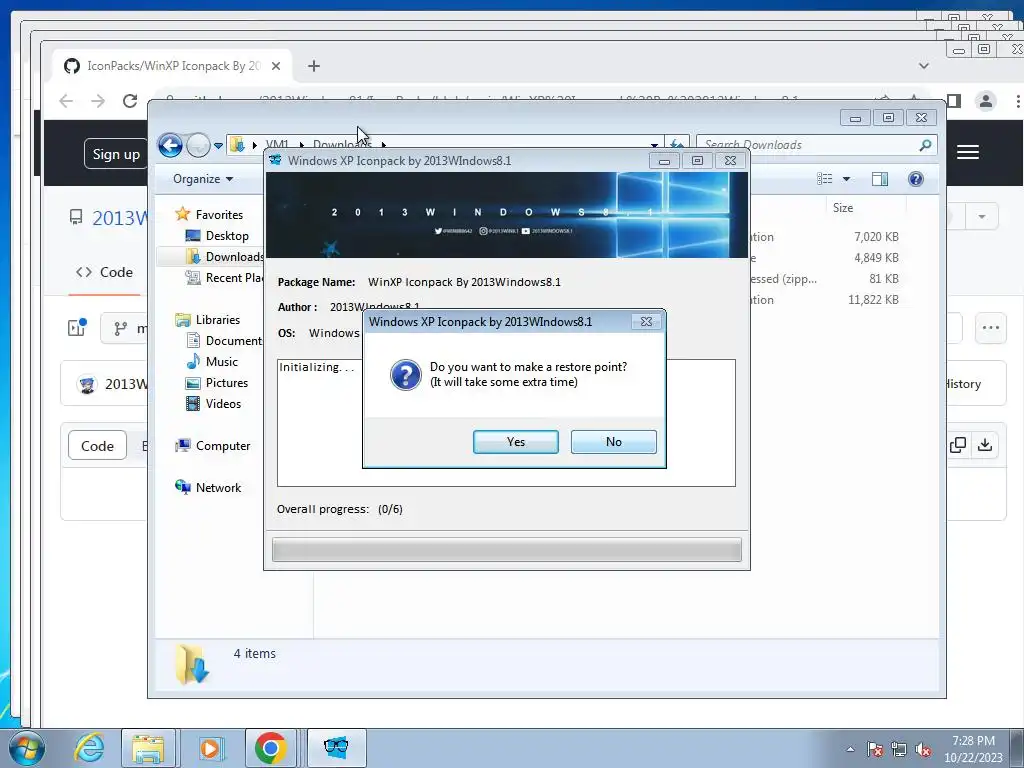Open Chrome's tab search chevron

(x=923, y=66)
